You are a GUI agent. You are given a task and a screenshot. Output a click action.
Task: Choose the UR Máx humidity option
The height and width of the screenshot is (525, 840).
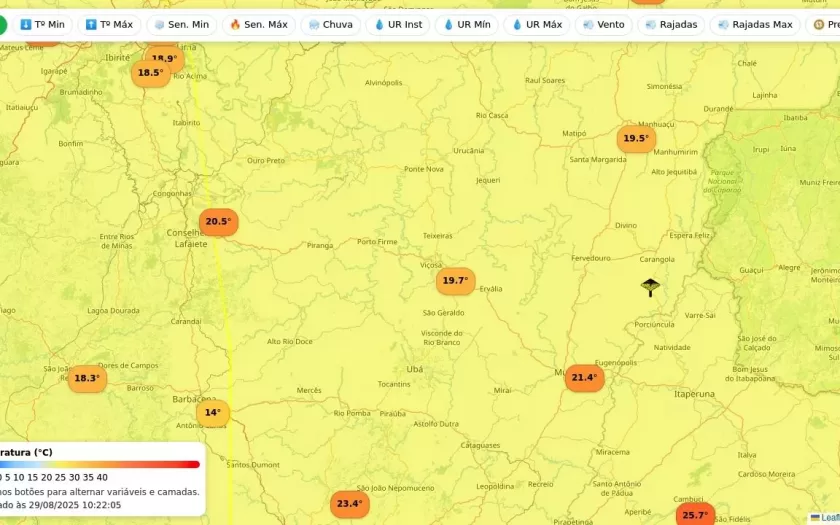537,25
